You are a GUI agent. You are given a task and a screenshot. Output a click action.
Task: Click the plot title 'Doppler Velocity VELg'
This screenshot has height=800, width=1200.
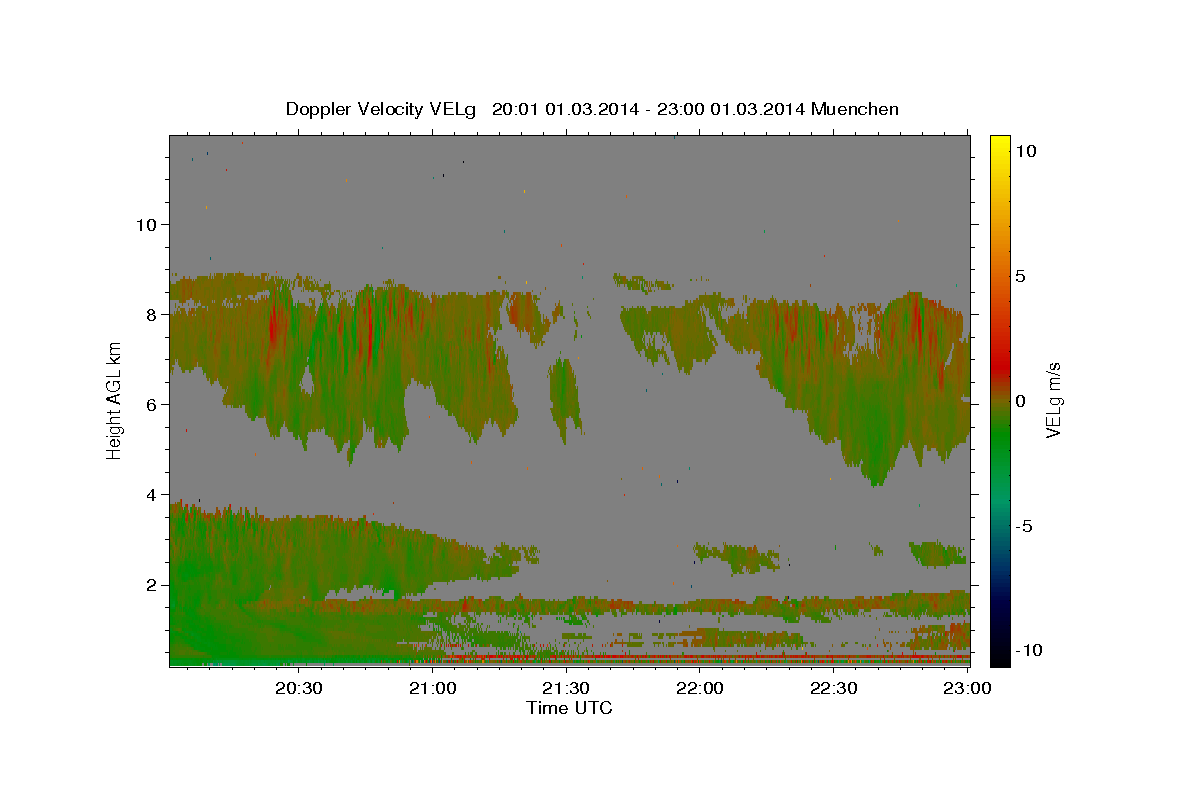point(381,109)
